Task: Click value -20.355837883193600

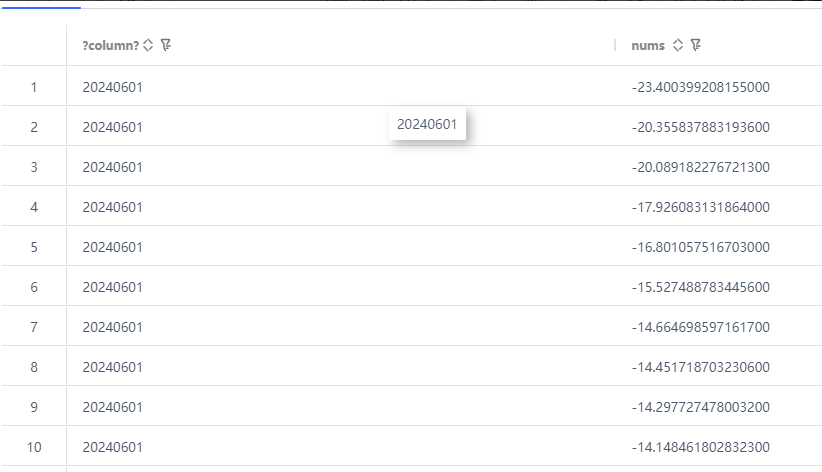Action: coord(700,127)
